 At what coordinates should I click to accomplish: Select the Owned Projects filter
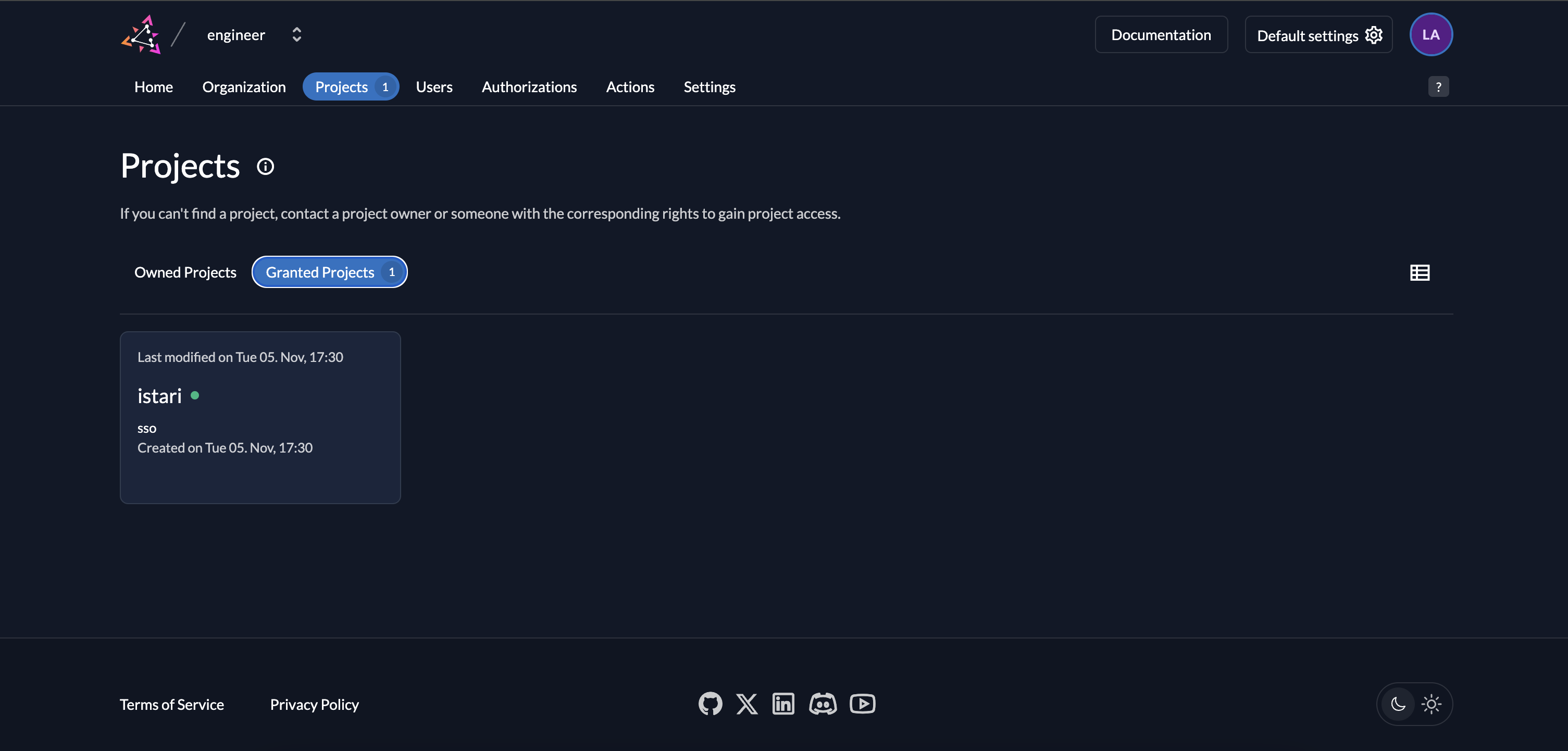point(185,272)
